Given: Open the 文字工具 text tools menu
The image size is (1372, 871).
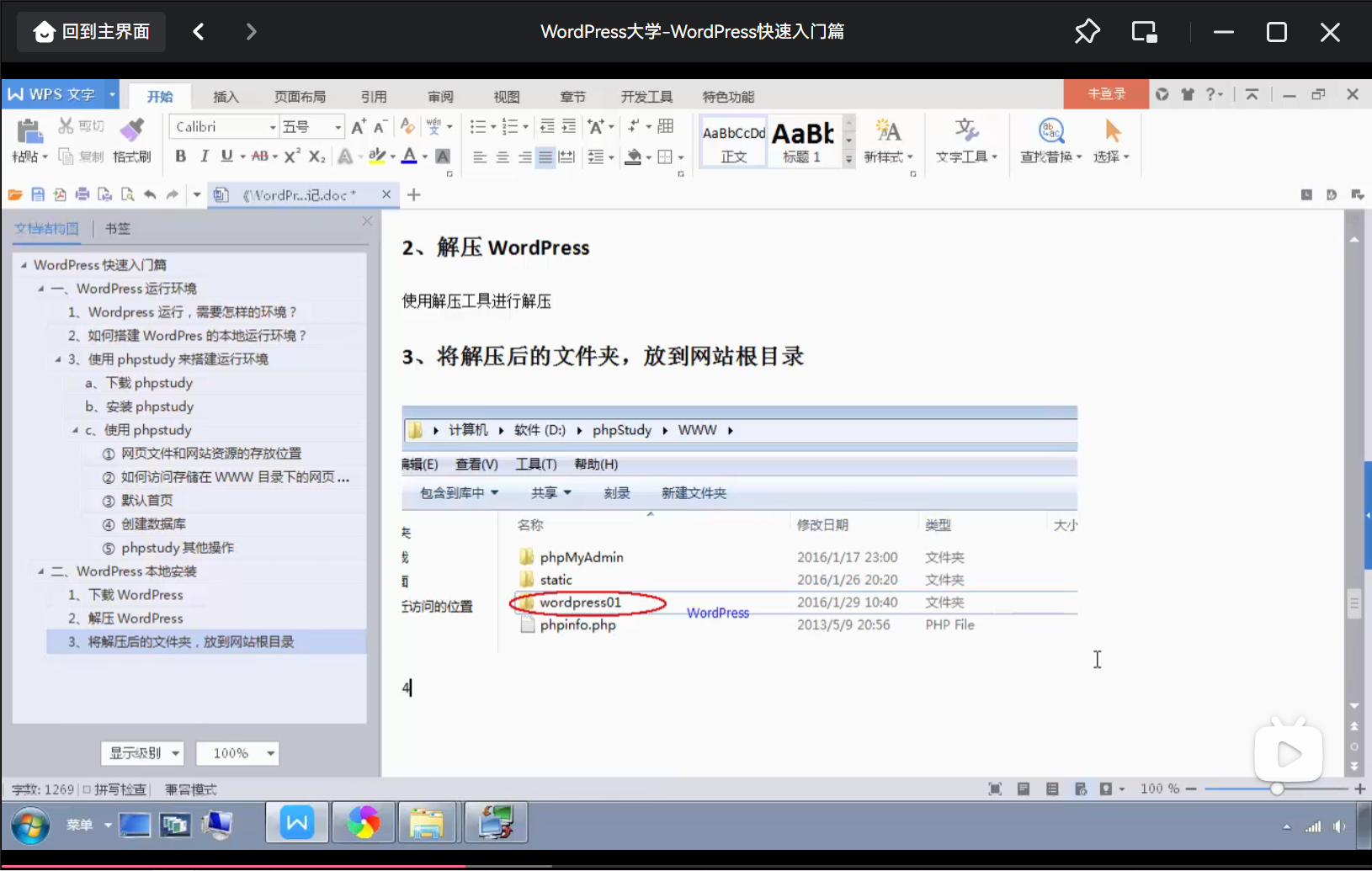Looking at the screenshot, I should tap(966, 141).
